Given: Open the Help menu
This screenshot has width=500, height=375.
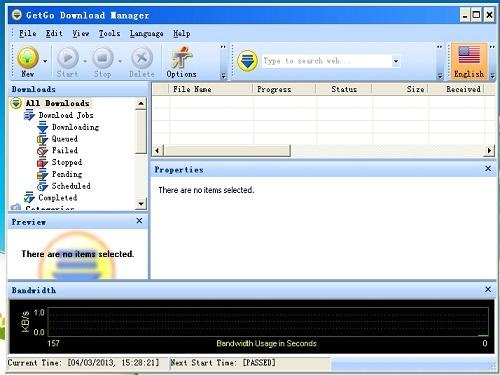Looking at the screenshot, I should [182, 33].
